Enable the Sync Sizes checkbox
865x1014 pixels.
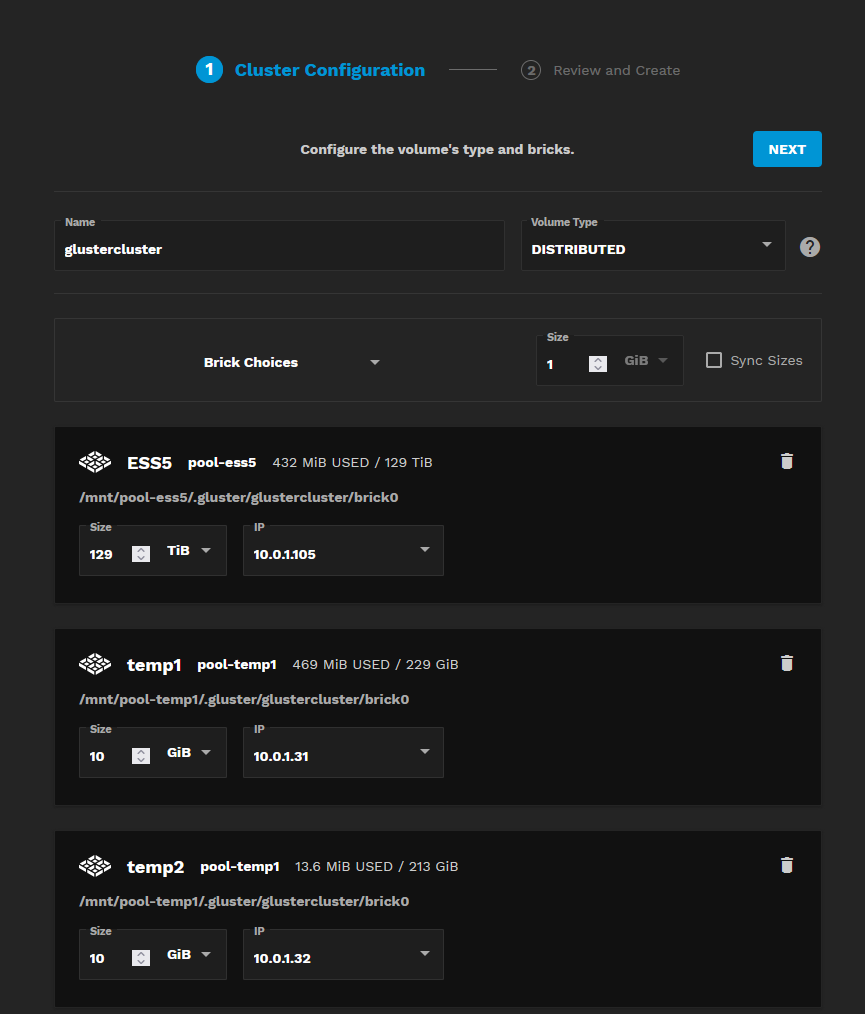(714, 360)
